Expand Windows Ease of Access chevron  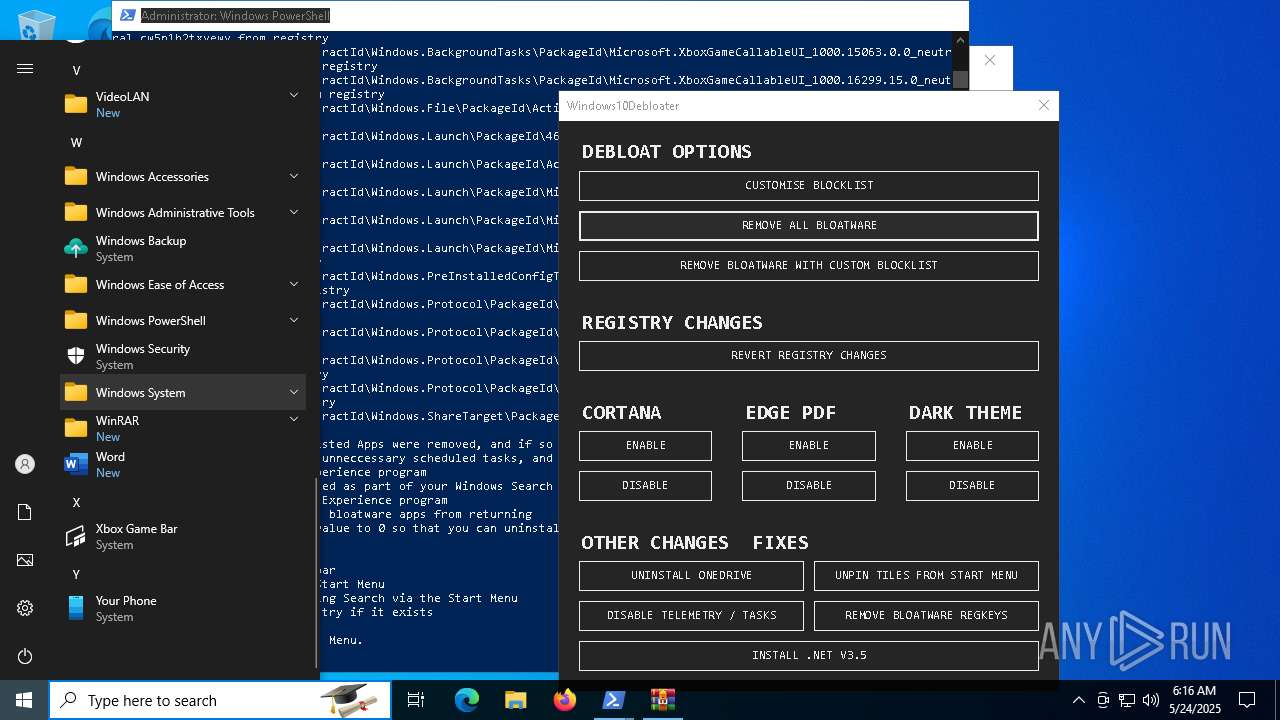coord(294,284)
